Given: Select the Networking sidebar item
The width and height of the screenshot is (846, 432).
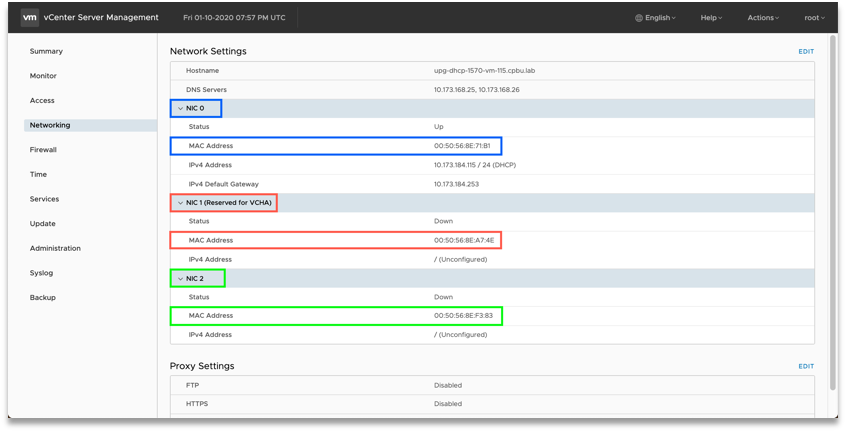Looking at the screenshot, I should (90, 125).
